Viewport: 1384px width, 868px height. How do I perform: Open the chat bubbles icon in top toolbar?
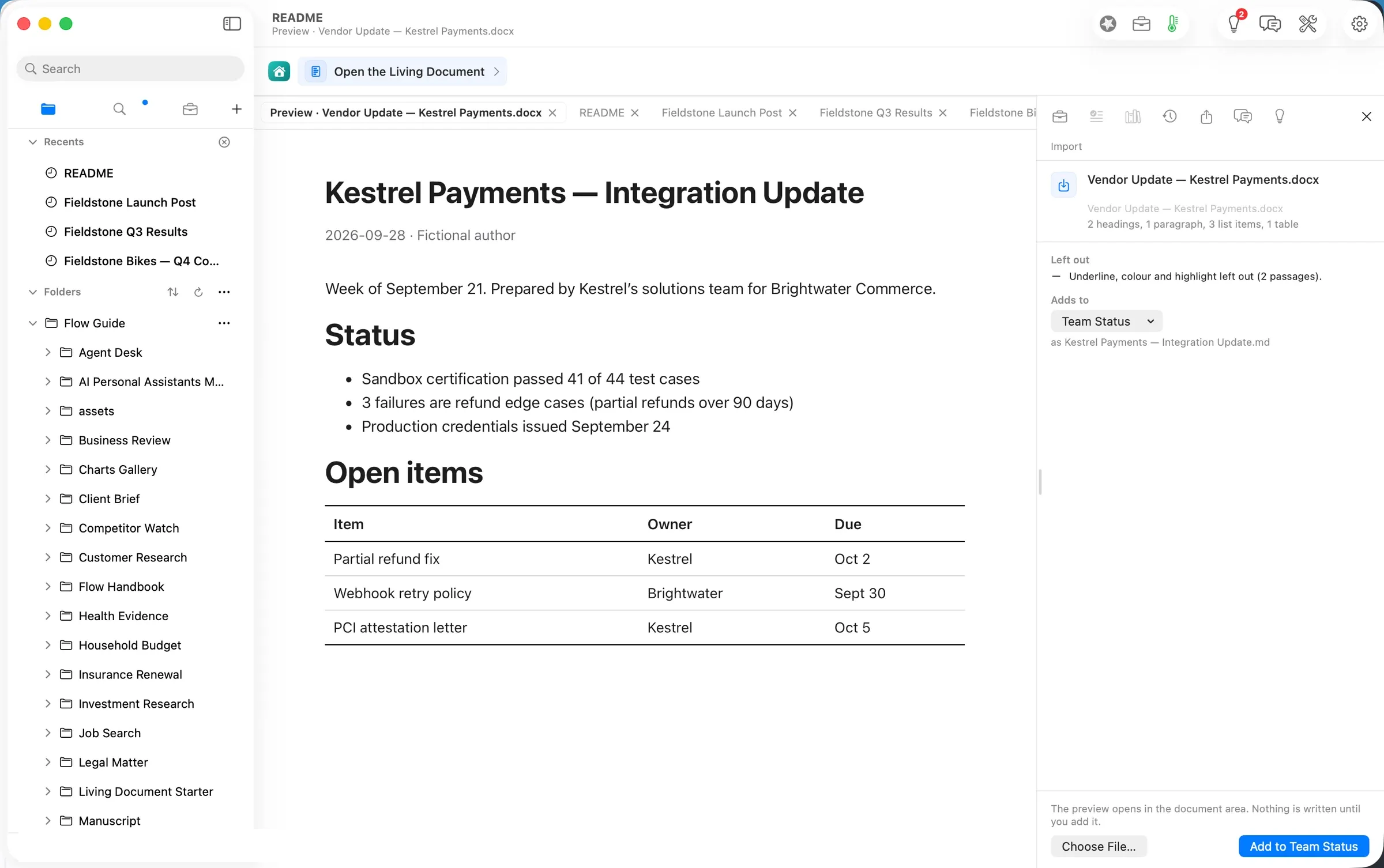[1270, 24]
